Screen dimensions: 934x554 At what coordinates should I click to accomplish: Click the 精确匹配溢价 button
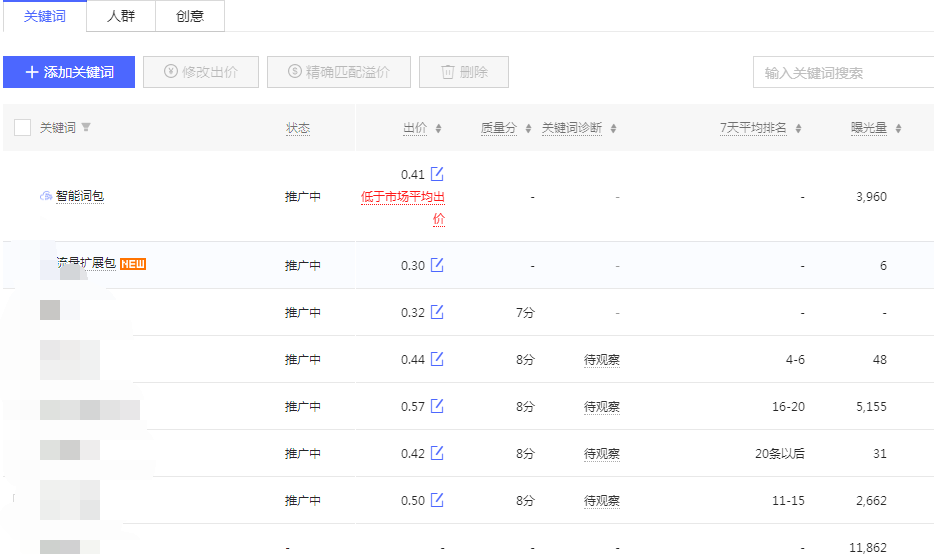click(x=339, y=72)
